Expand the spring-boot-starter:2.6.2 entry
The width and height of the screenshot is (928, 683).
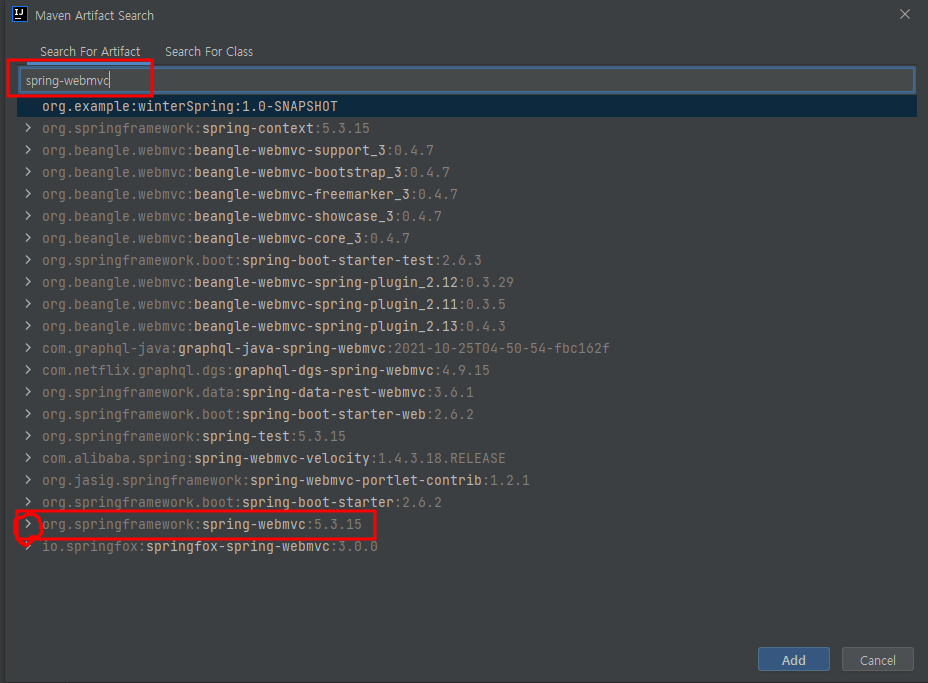(x=28, y=501)
